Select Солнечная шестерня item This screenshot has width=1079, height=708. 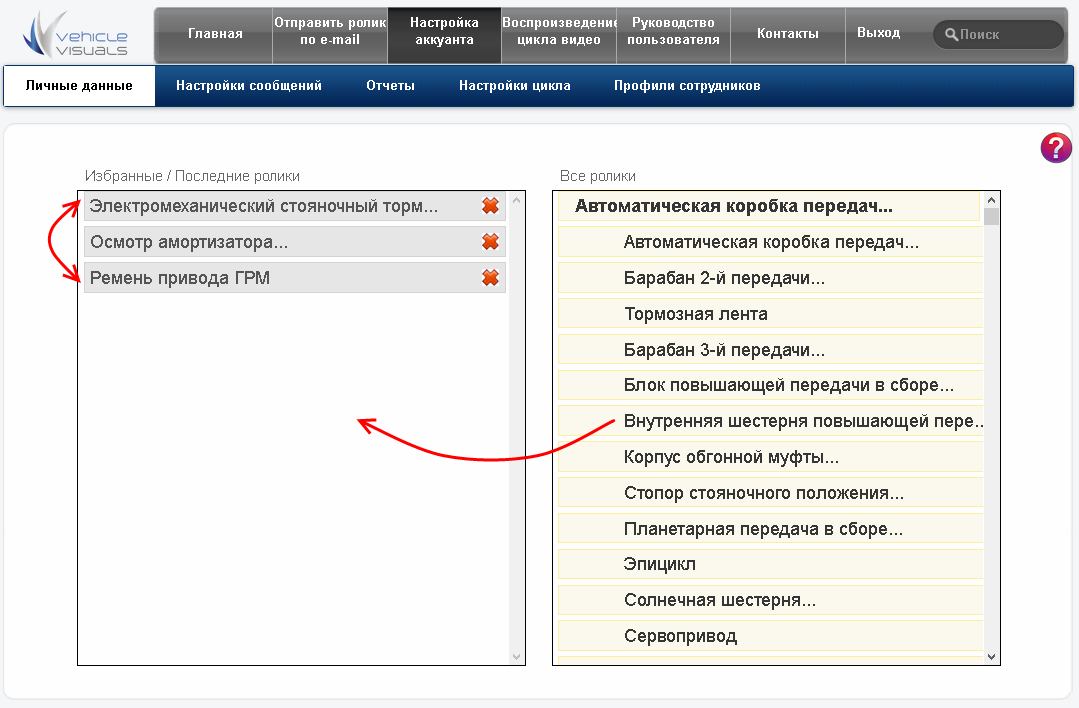(x=771, y=600)
